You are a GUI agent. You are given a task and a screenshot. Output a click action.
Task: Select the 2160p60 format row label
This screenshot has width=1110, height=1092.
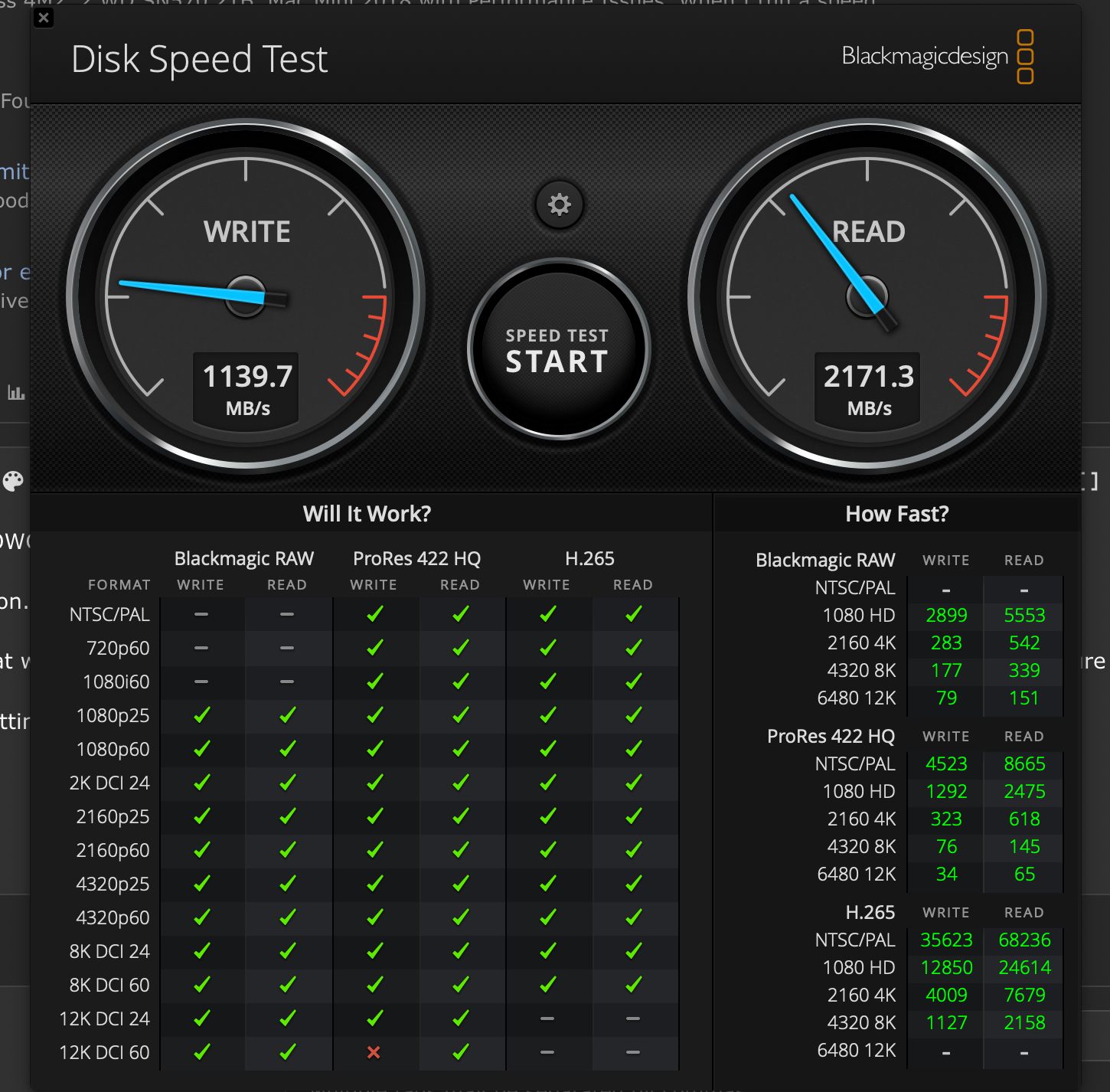point(113,851)
